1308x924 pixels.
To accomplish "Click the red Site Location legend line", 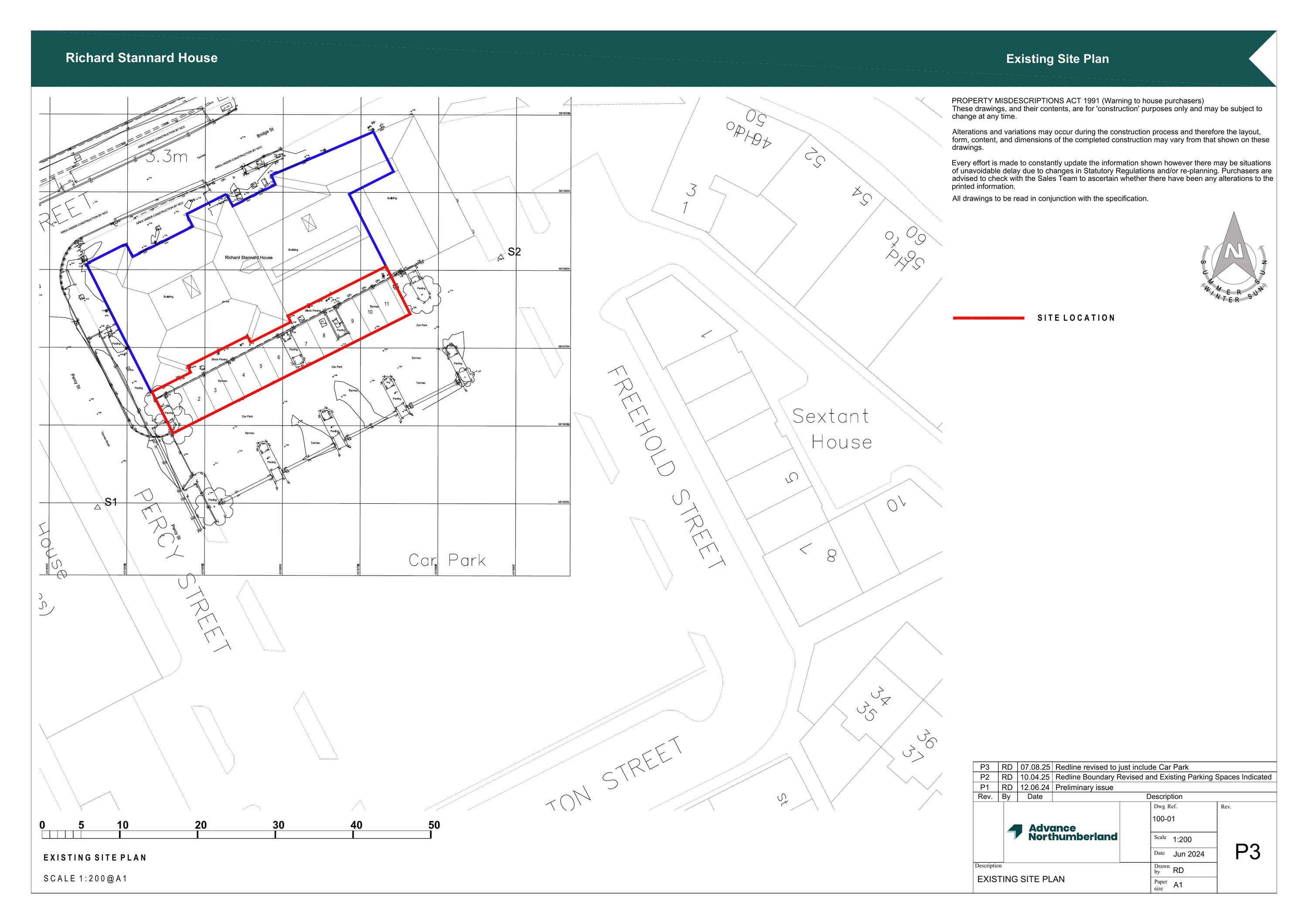I will click(x=988, y=318).
